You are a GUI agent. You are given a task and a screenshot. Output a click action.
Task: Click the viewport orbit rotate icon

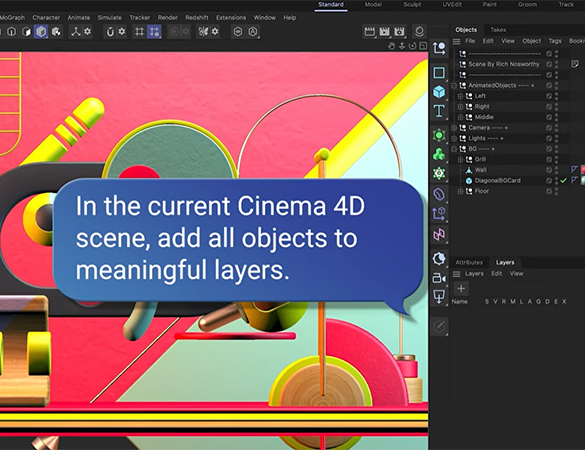click(x=412, y=46)
